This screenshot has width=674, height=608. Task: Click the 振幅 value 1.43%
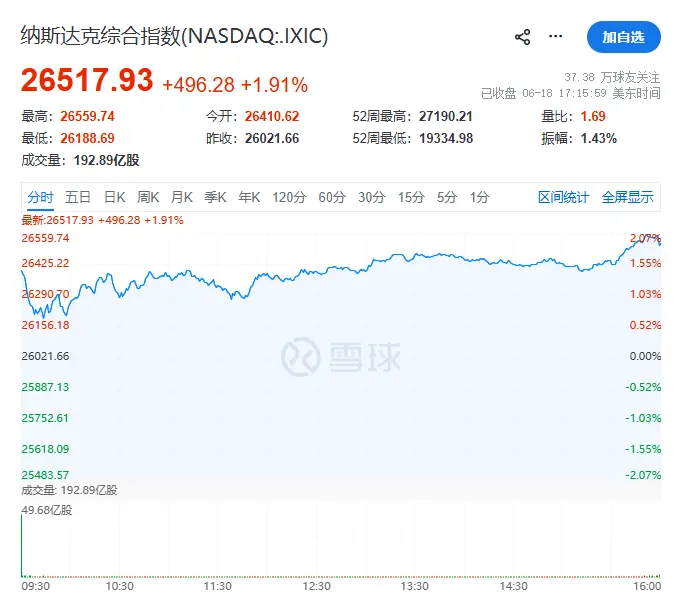[599, 138]
